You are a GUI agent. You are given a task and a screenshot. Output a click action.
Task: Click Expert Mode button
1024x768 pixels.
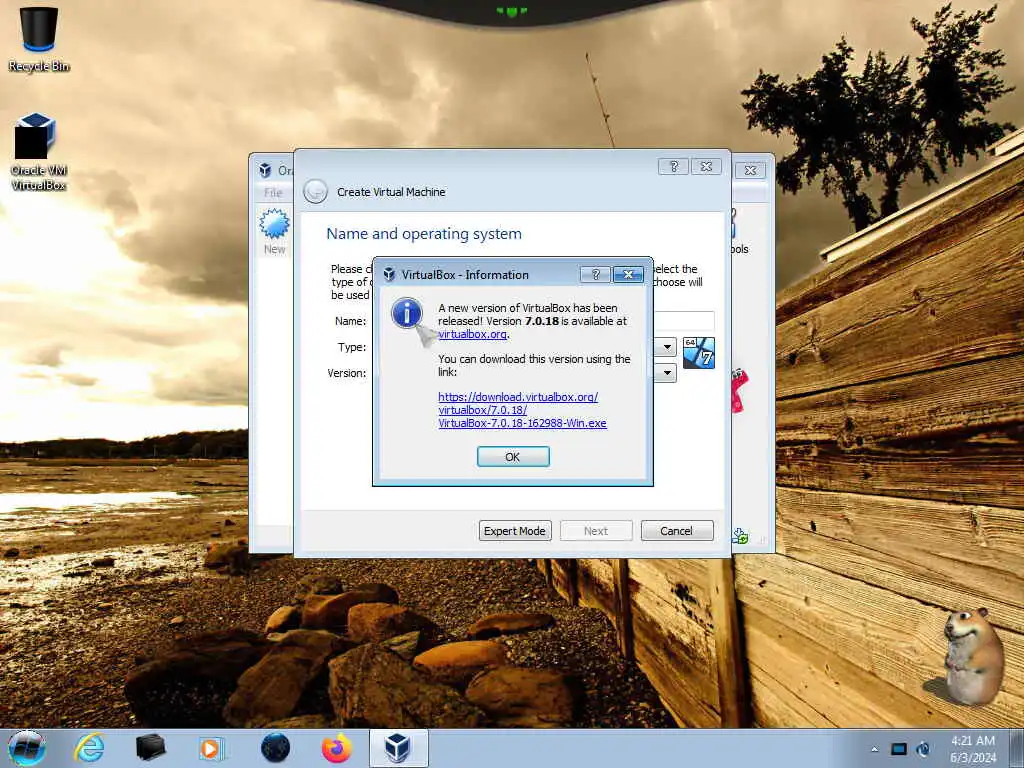click(515, 531)
